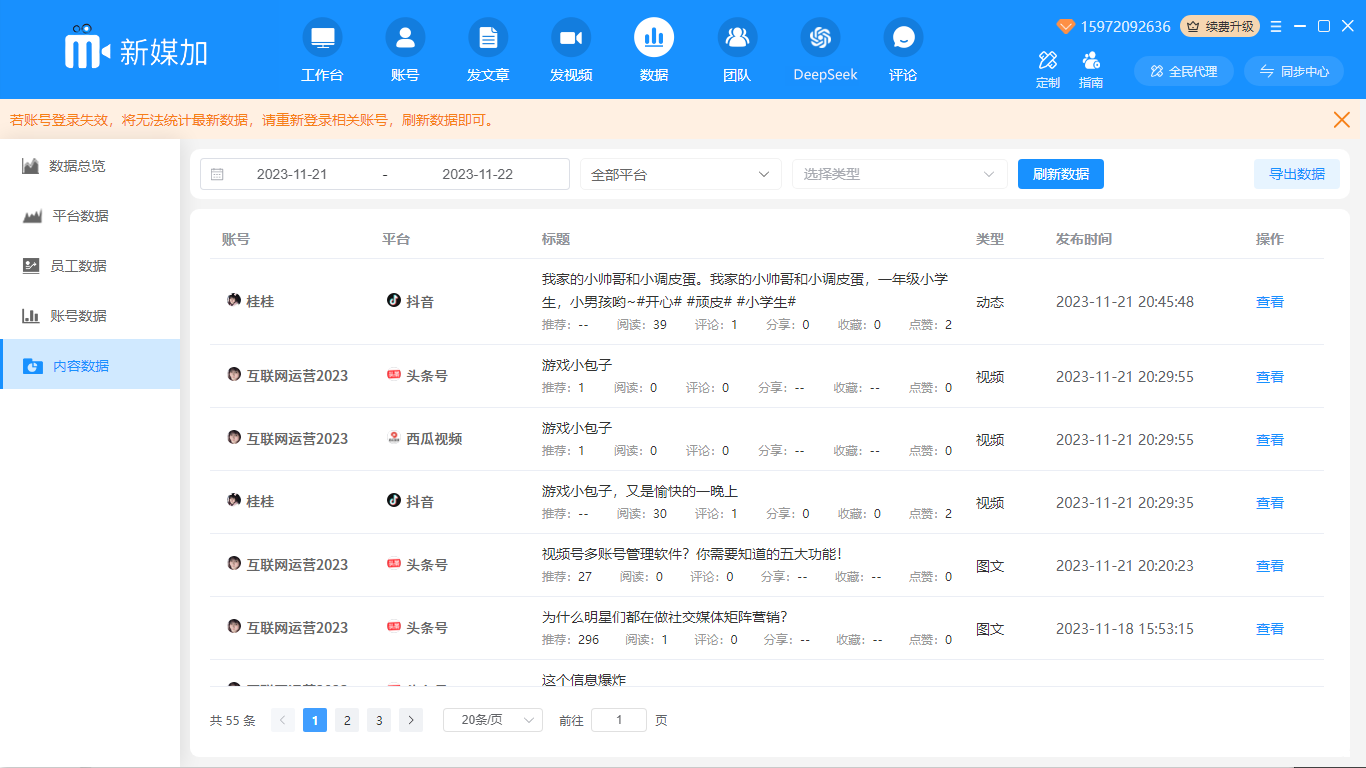Open the 发文章 article publishing icon

[x=488, y=39]
